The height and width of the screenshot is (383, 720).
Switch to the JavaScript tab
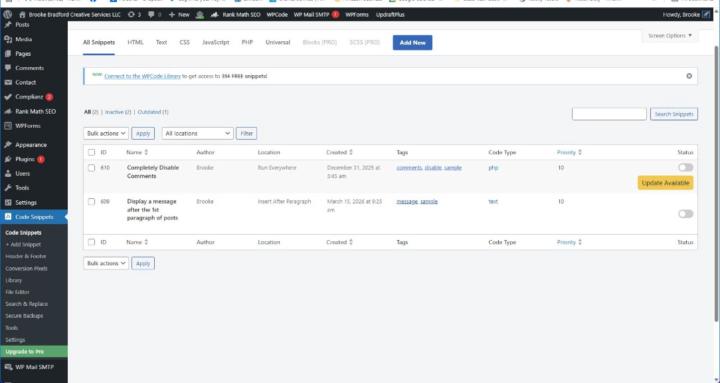pos(216,43)
